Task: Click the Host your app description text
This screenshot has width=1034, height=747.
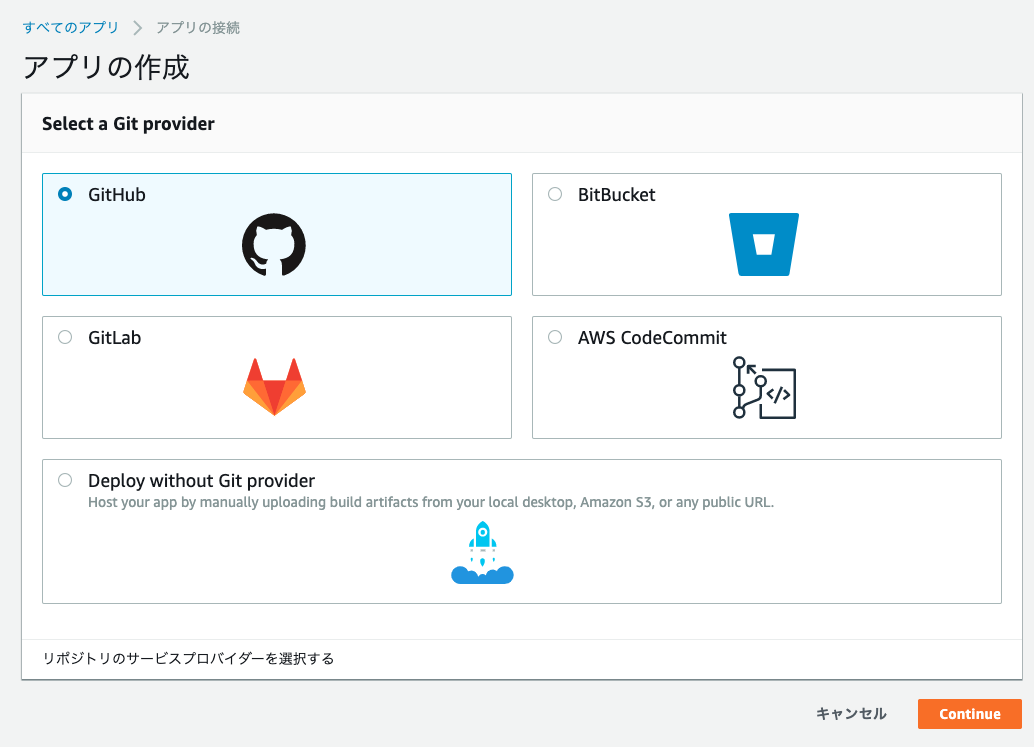Action: 431,502
